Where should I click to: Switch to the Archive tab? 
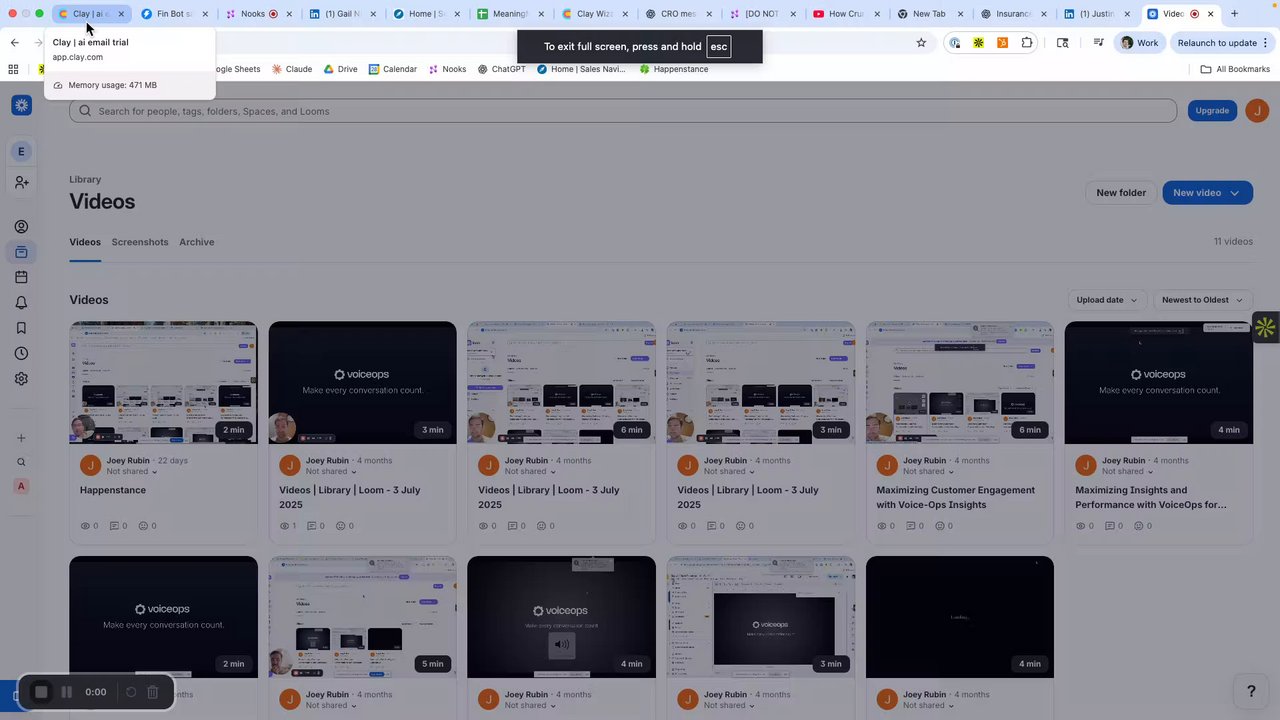pyautogui.click(x=197, y=242)
